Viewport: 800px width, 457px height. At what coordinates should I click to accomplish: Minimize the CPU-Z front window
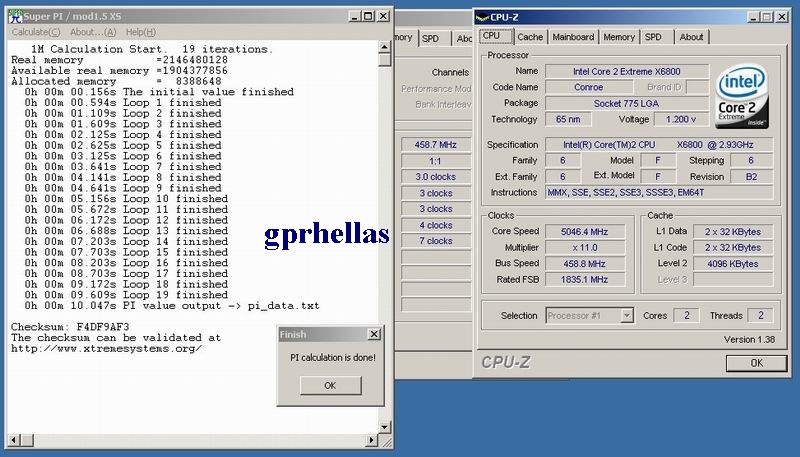point(754,17)
